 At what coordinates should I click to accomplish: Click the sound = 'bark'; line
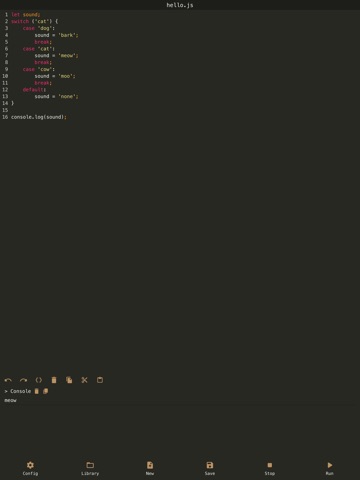56,35
